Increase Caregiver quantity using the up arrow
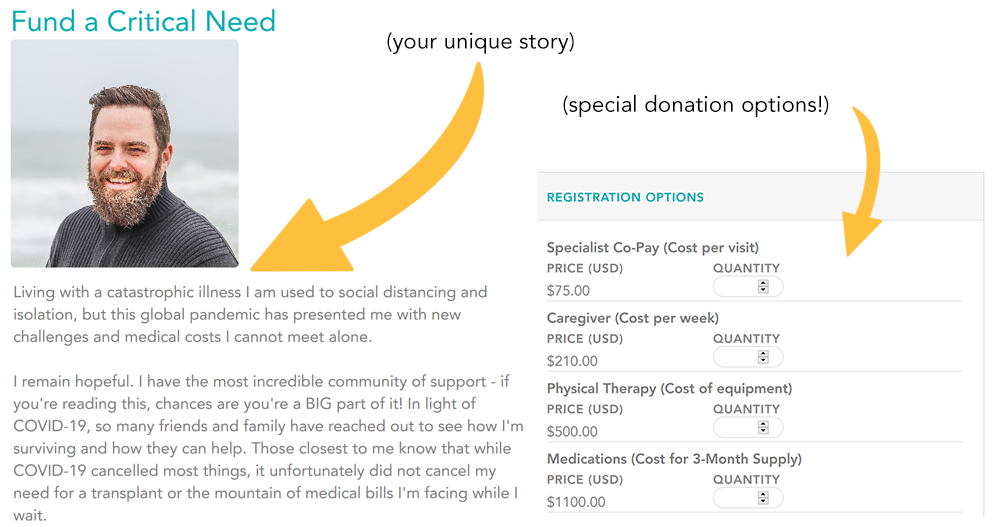The height and width of the screenshot is (527, 1000). (x=763, y=354)
